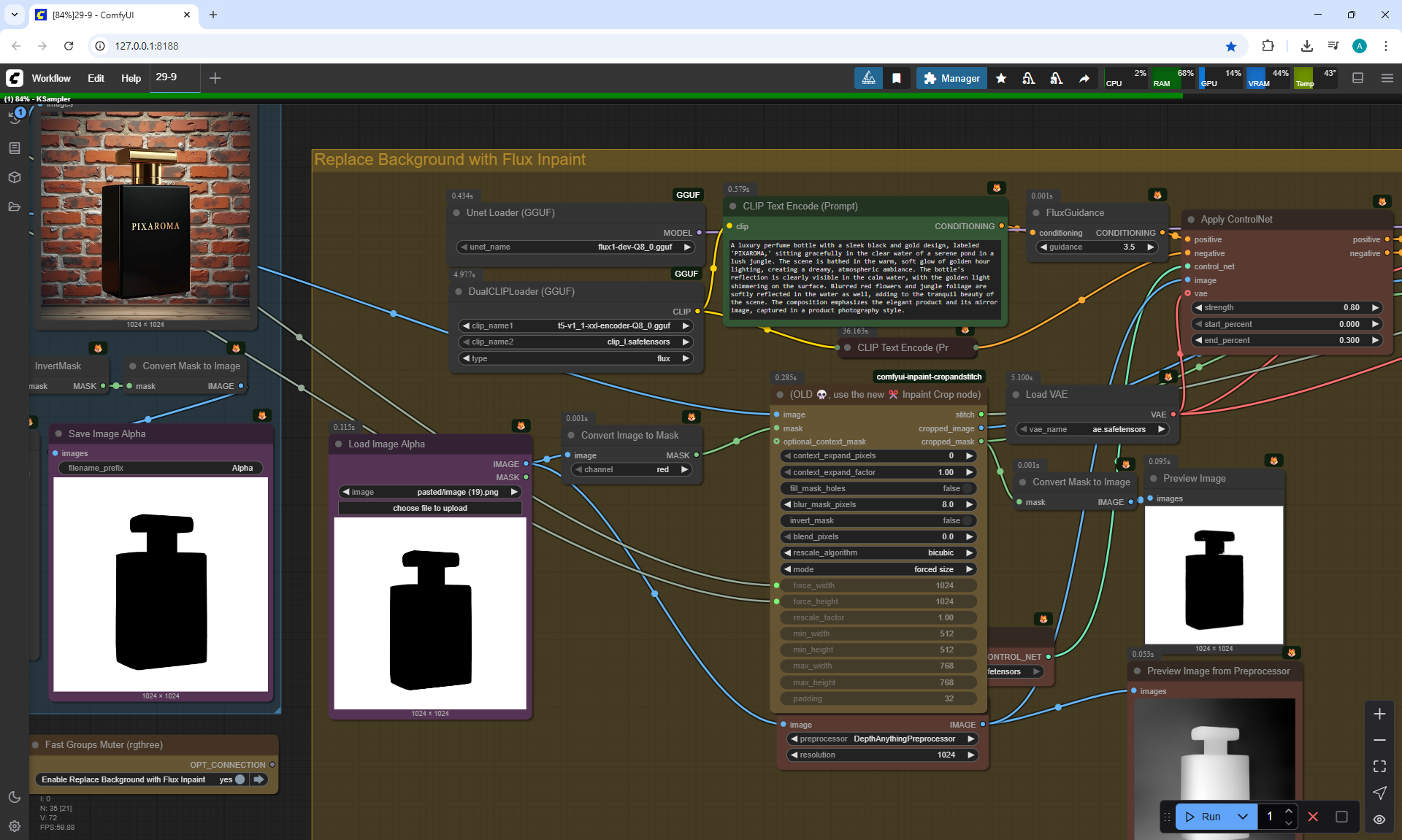The width and height of the screenshot is (1402, 840).
Task: Click the strength 0.80 slider field
Action: pyautogui.click(x=1286, y=307)
